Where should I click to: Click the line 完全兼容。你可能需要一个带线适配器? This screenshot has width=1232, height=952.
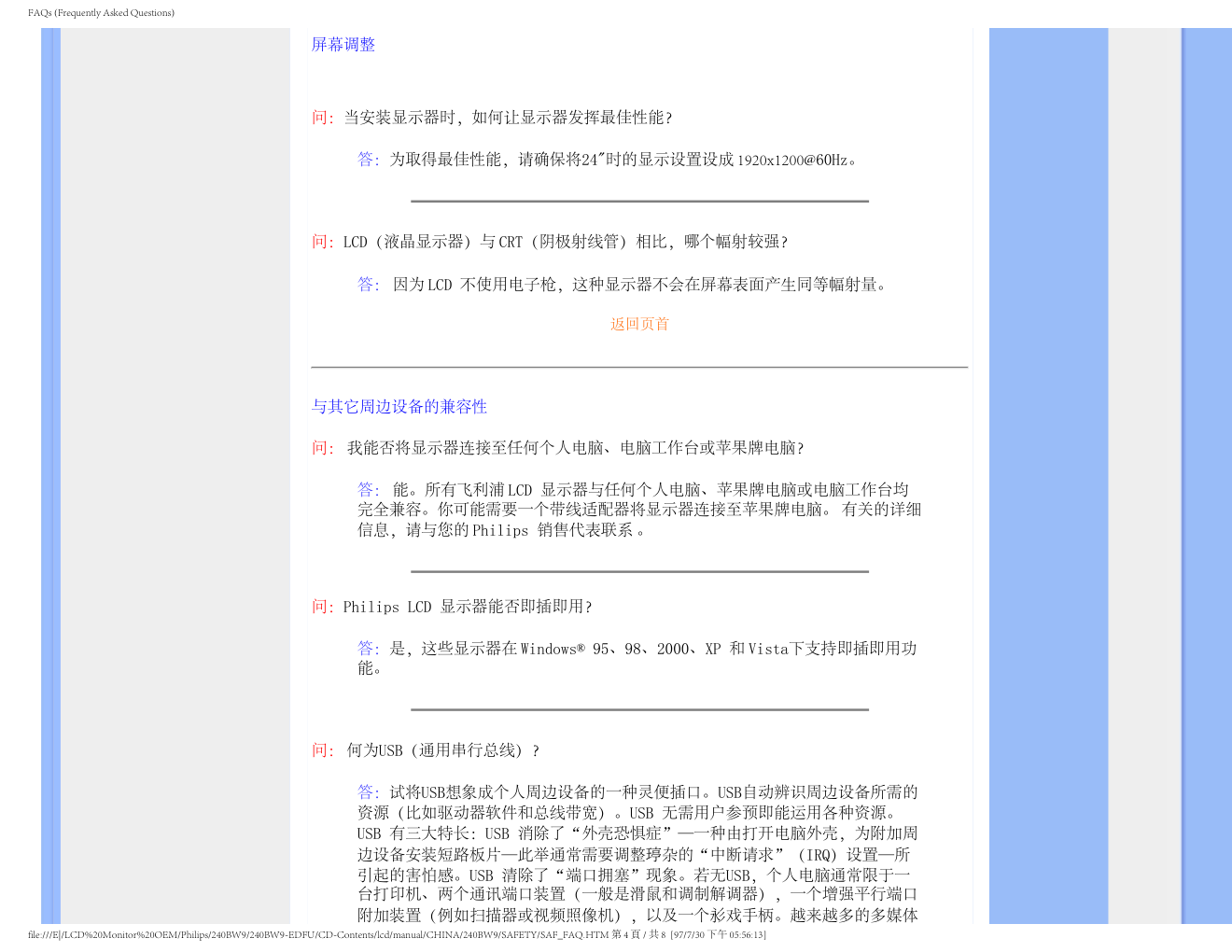click(639, 510)
